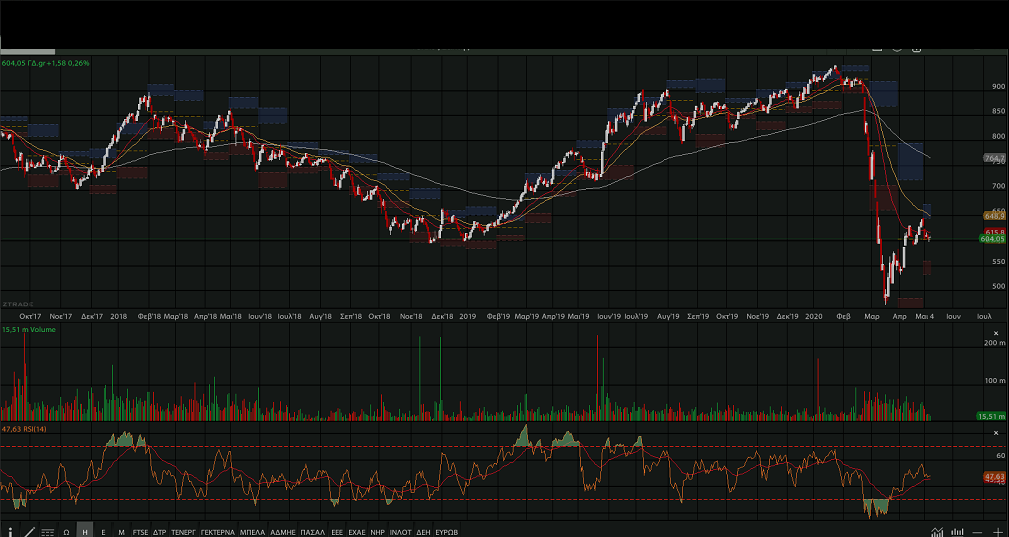Close the Volume indicator panel
Image resolution: width=1009 pixels, height=537 pixels.
click(995, 333)
